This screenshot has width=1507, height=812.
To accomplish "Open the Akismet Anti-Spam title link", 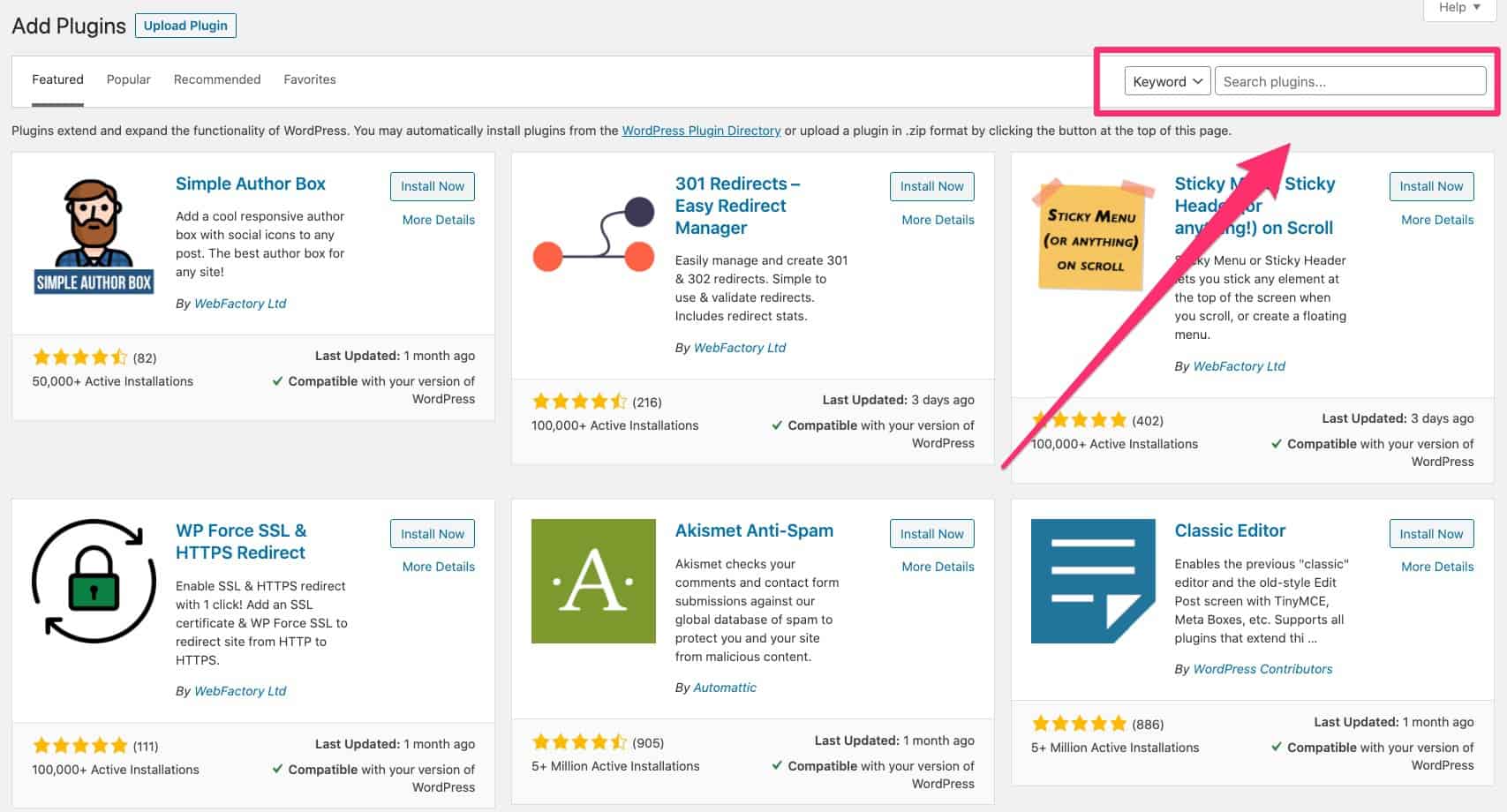I will point(754,530).
